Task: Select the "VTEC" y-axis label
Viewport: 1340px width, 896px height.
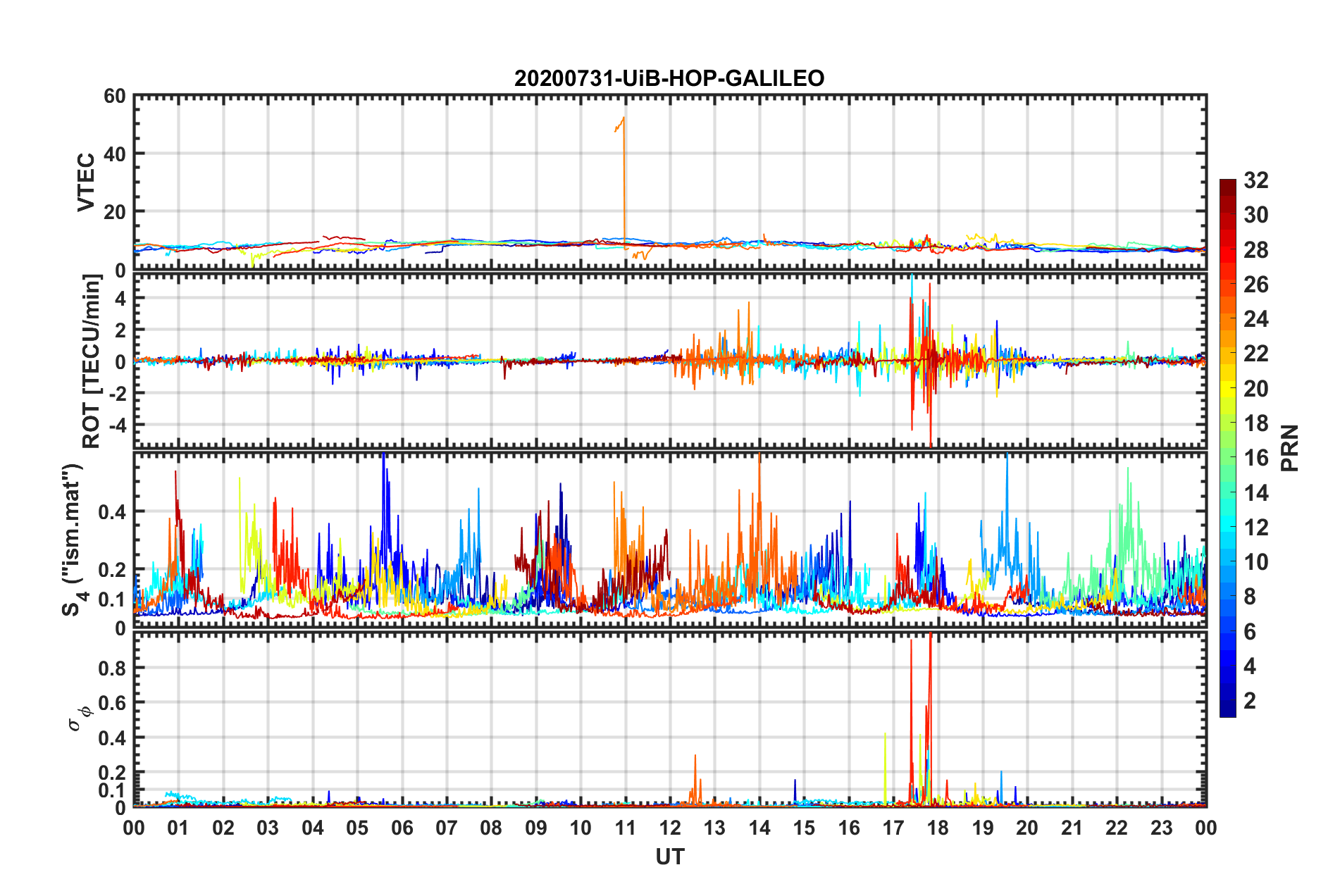Action: pos(86,182)
